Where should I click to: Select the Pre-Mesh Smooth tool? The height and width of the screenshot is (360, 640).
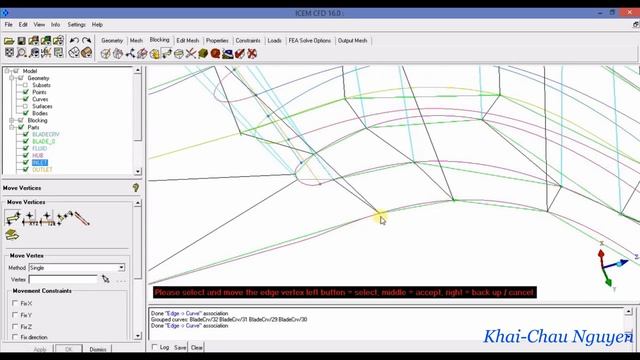coord(227,53)
